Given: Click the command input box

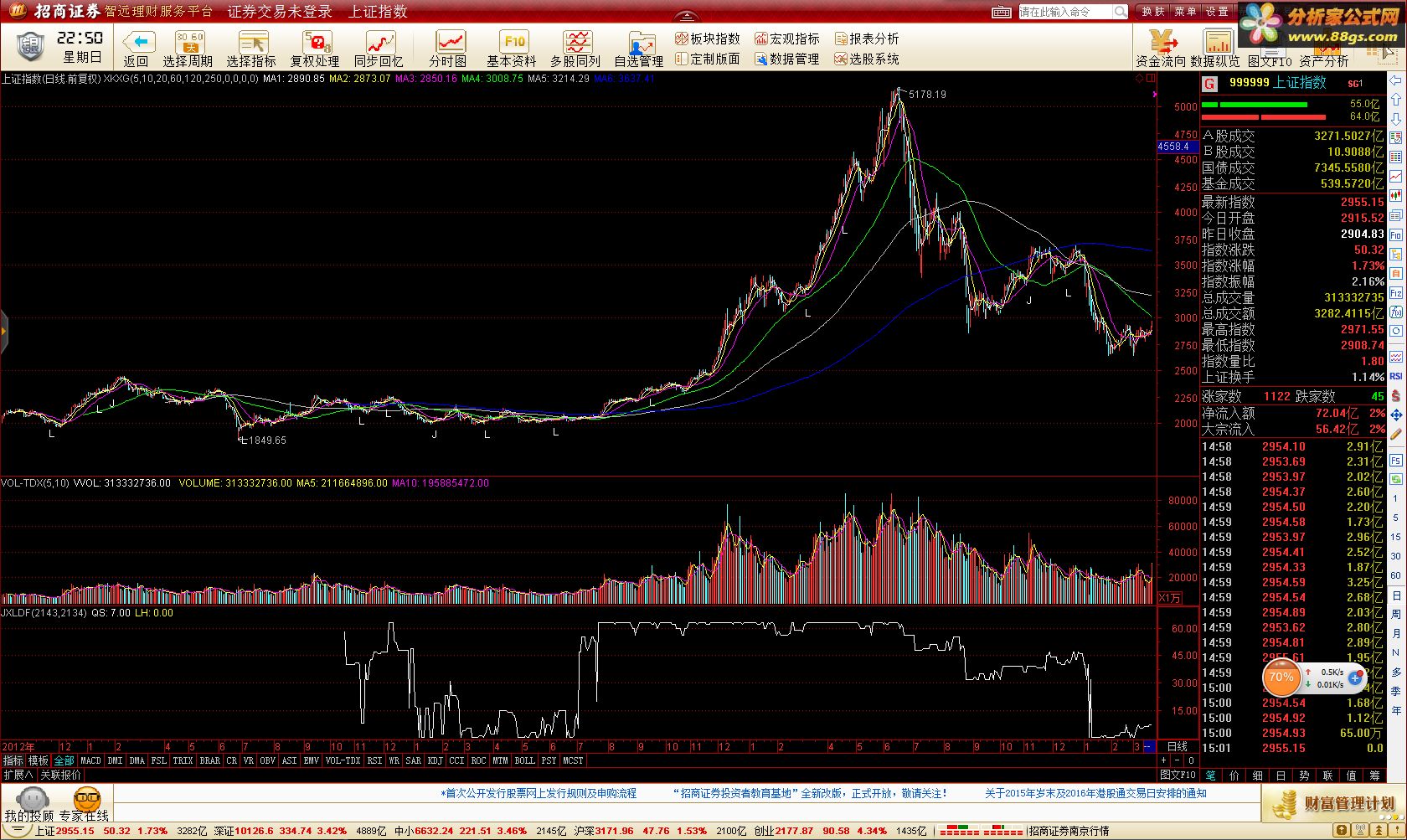Looking at the screenshot, I should coord(1065,12).
